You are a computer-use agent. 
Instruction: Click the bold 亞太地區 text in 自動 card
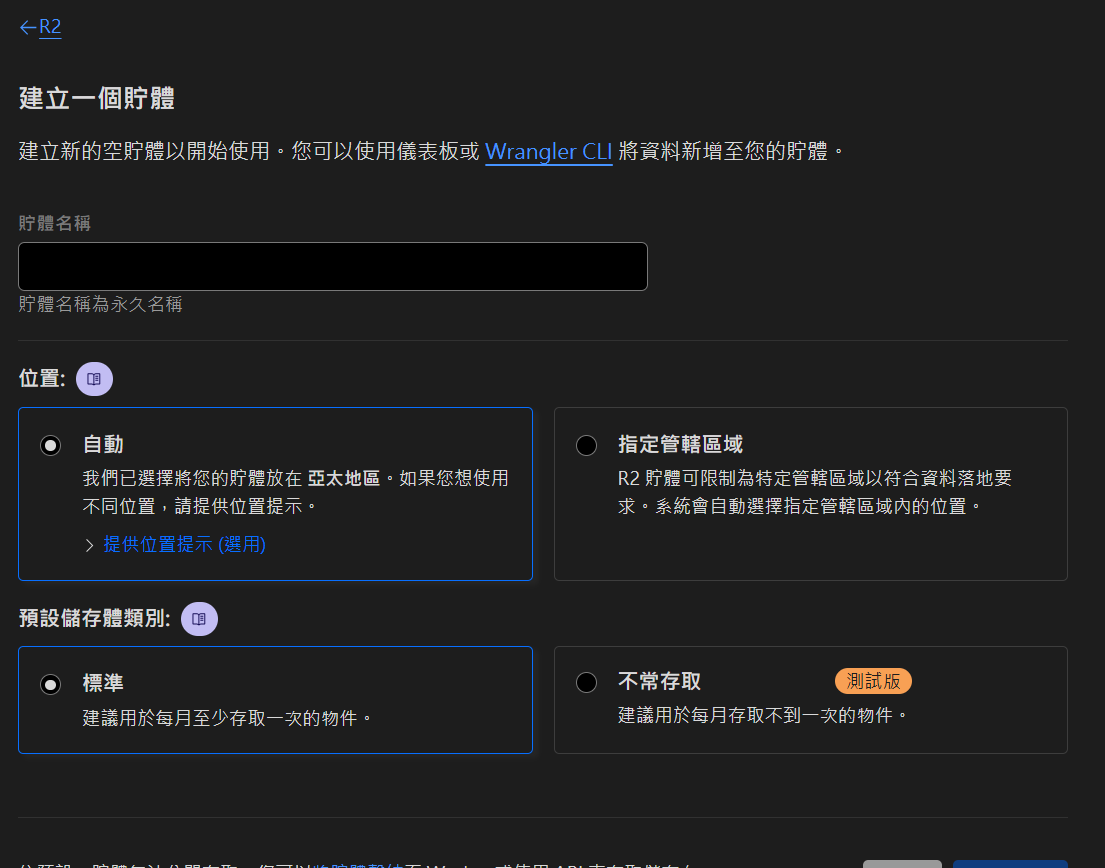(x=343, y=478)
